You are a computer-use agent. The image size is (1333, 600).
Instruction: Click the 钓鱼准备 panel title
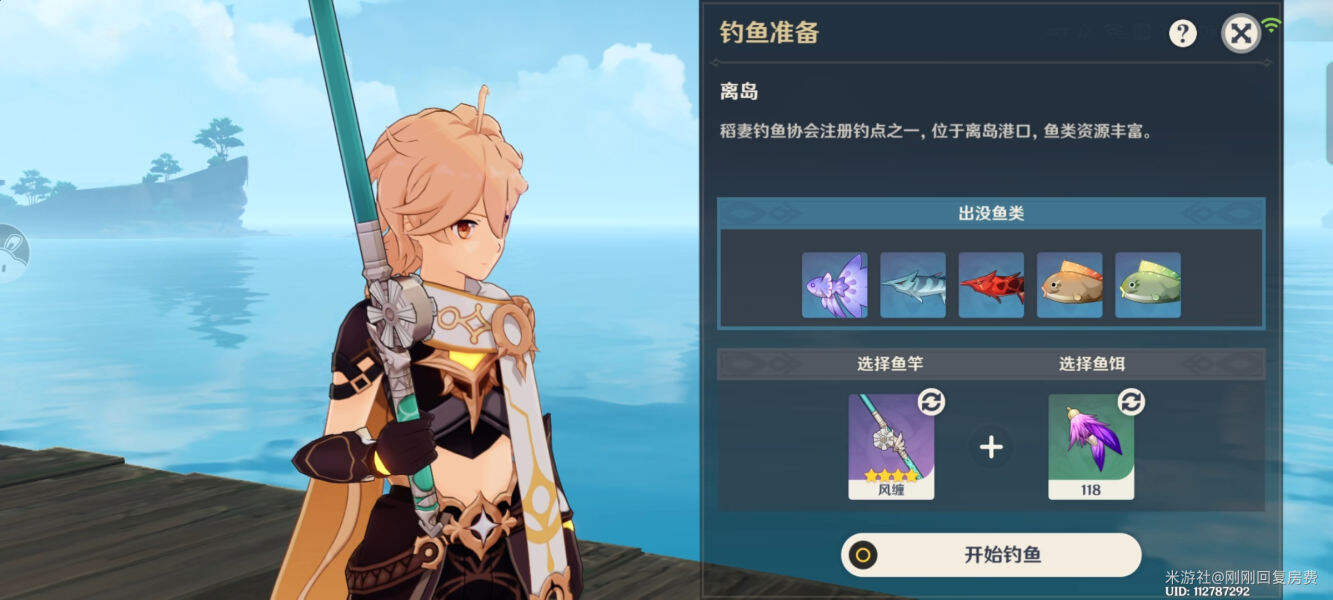(x=769, y=33)
